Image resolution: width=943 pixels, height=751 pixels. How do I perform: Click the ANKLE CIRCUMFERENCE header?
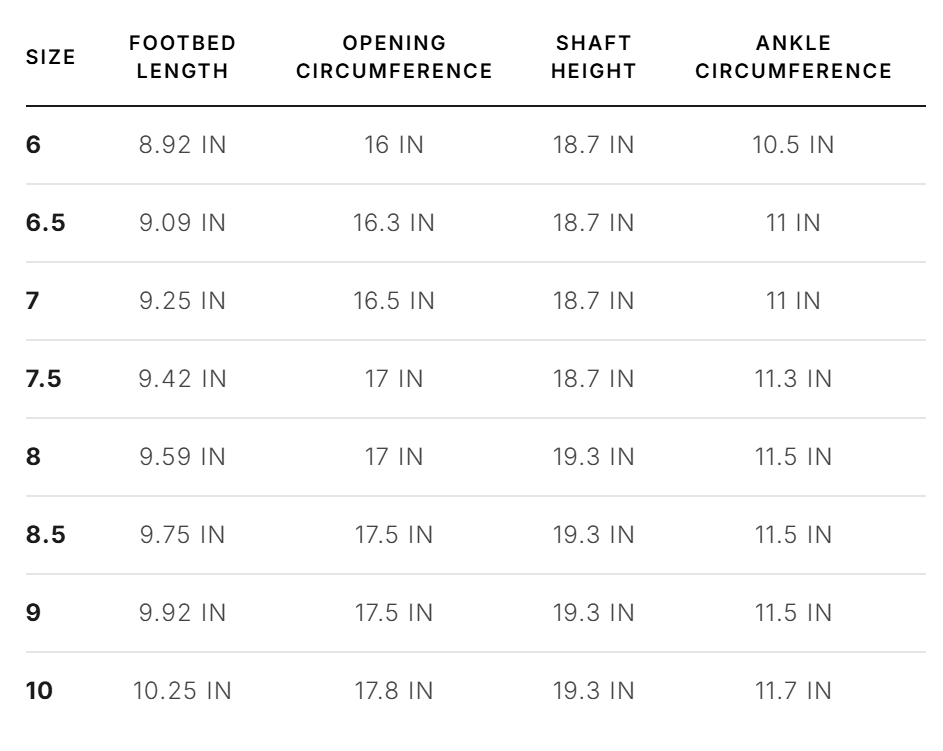[x=793, y=57]
